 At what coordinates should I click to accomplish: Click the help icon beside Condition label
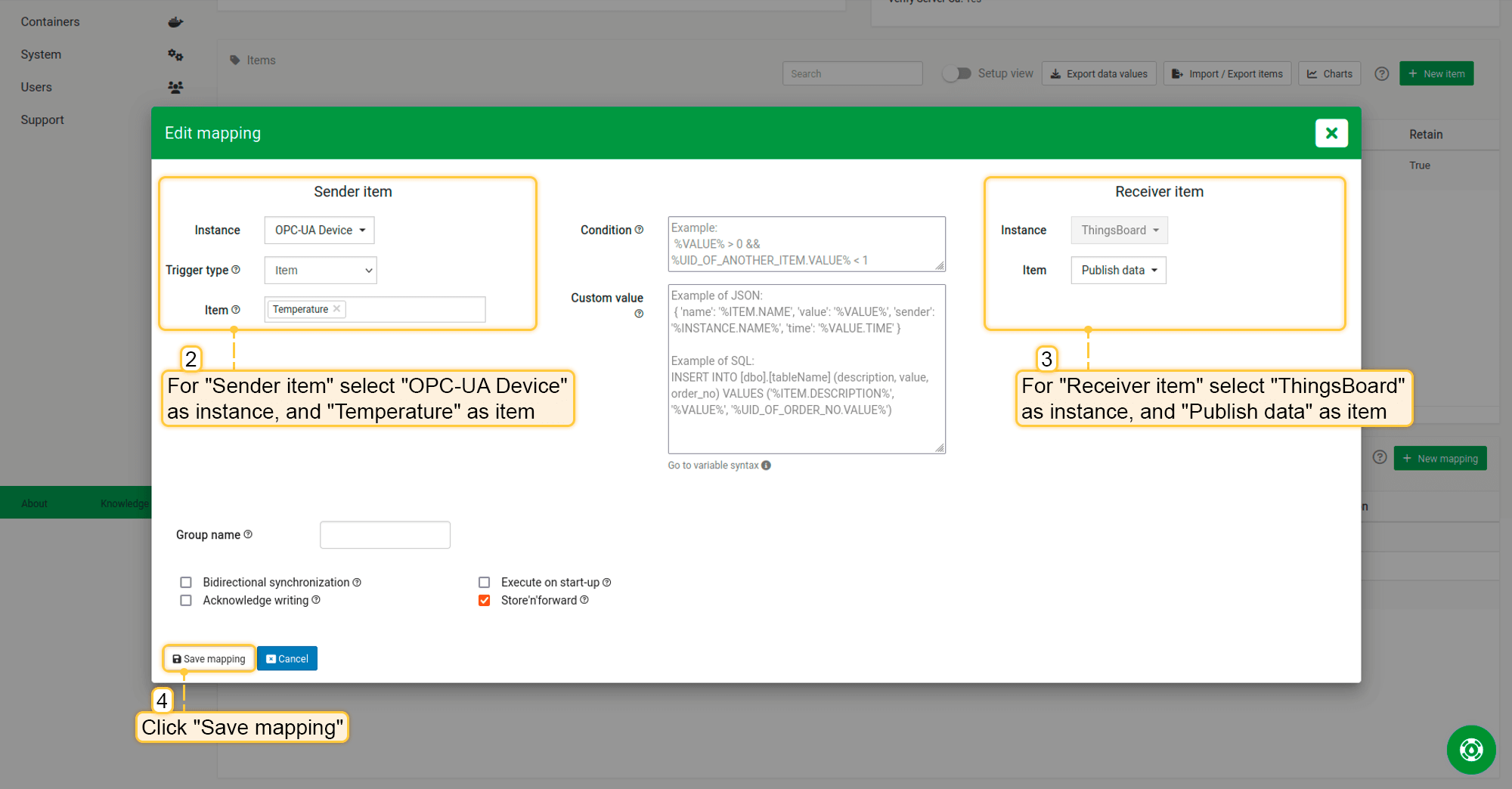639,230
